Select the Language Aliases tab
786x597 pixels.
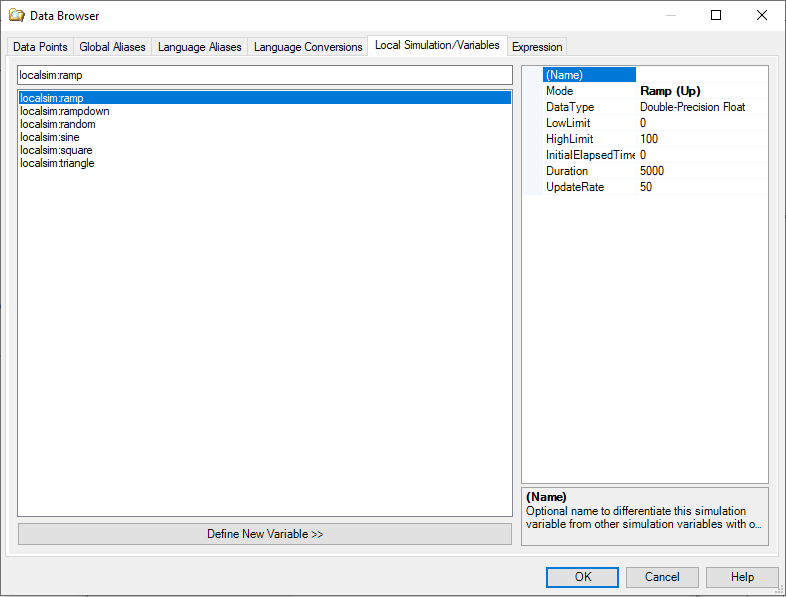(x=199, y=47)
